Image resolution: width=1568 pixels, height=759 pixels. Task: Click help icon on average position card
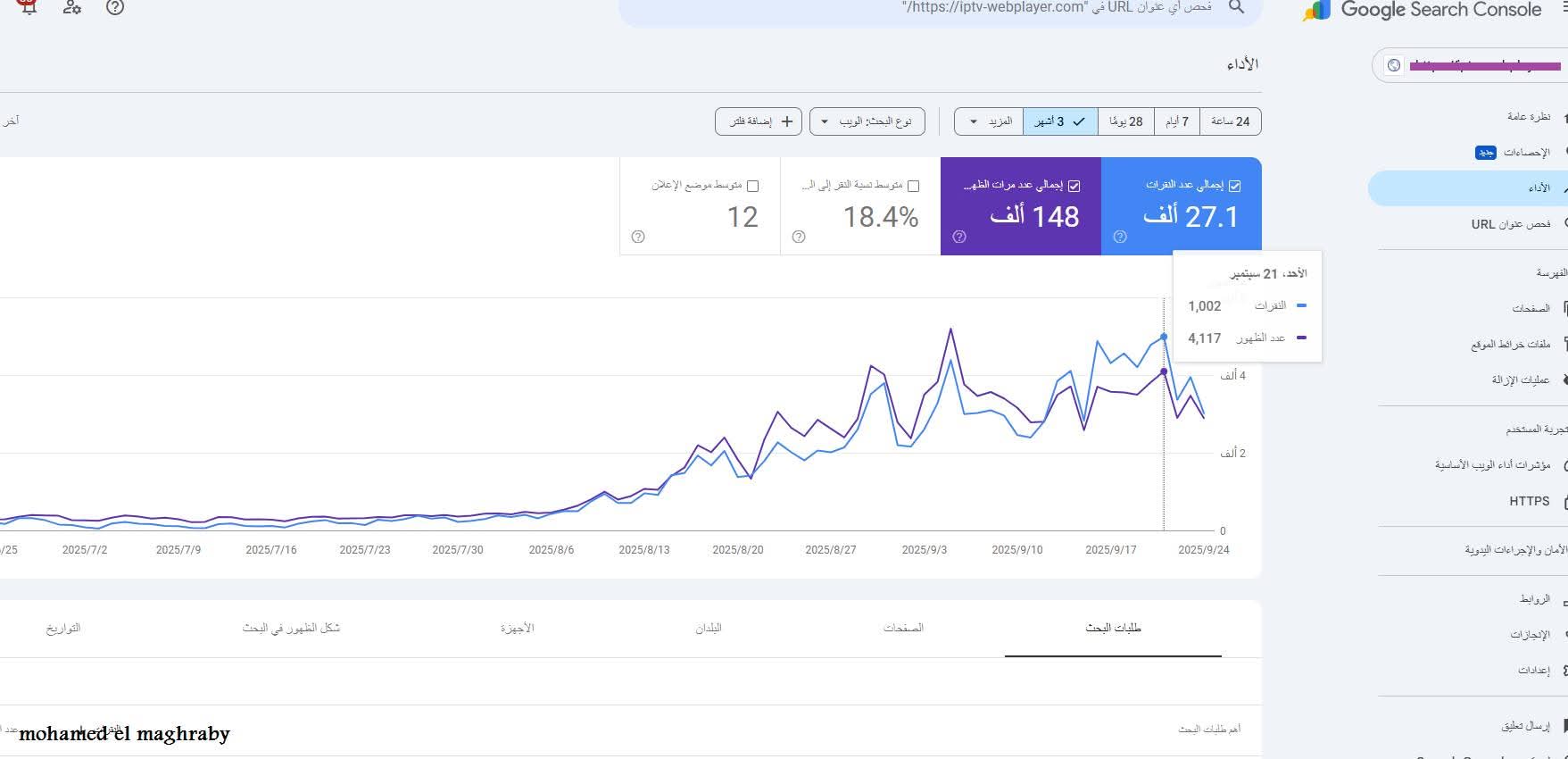click(638, 237)
